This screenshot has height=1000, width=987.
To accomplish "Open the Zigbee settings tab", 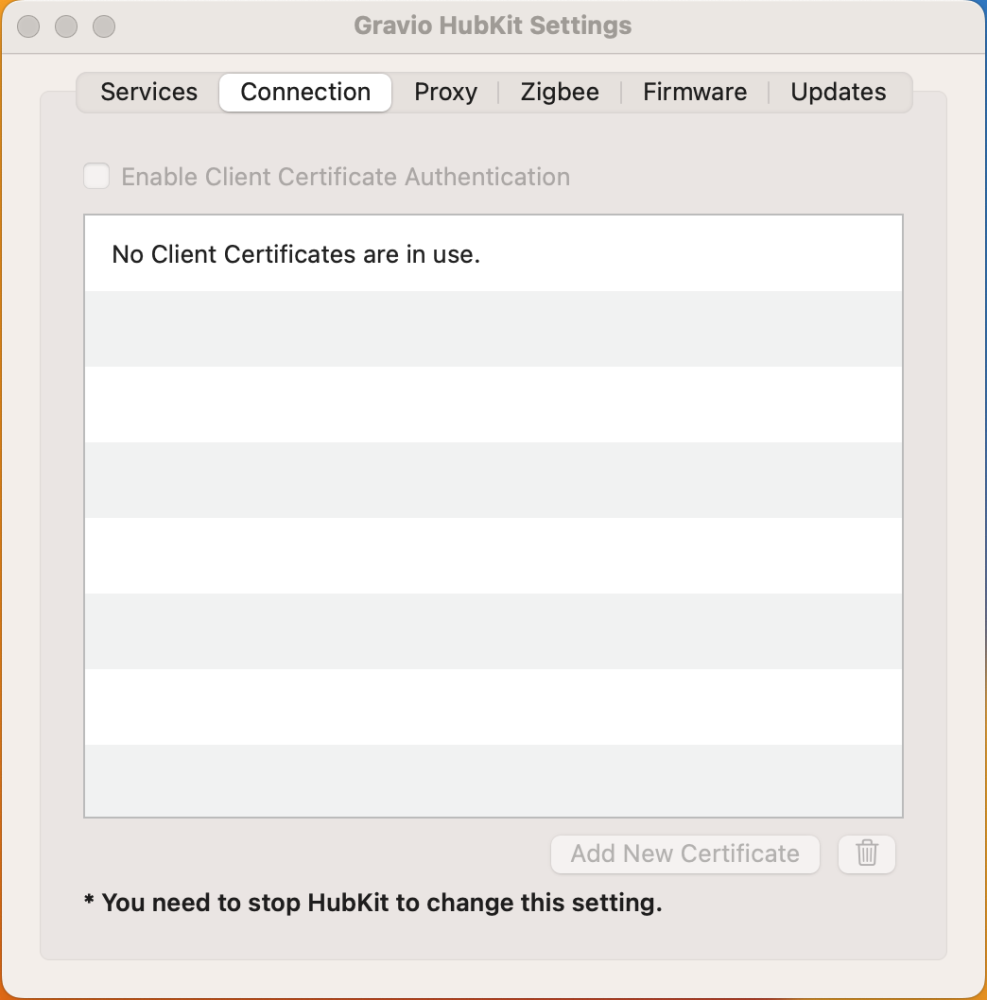I will tap(558, 92).
